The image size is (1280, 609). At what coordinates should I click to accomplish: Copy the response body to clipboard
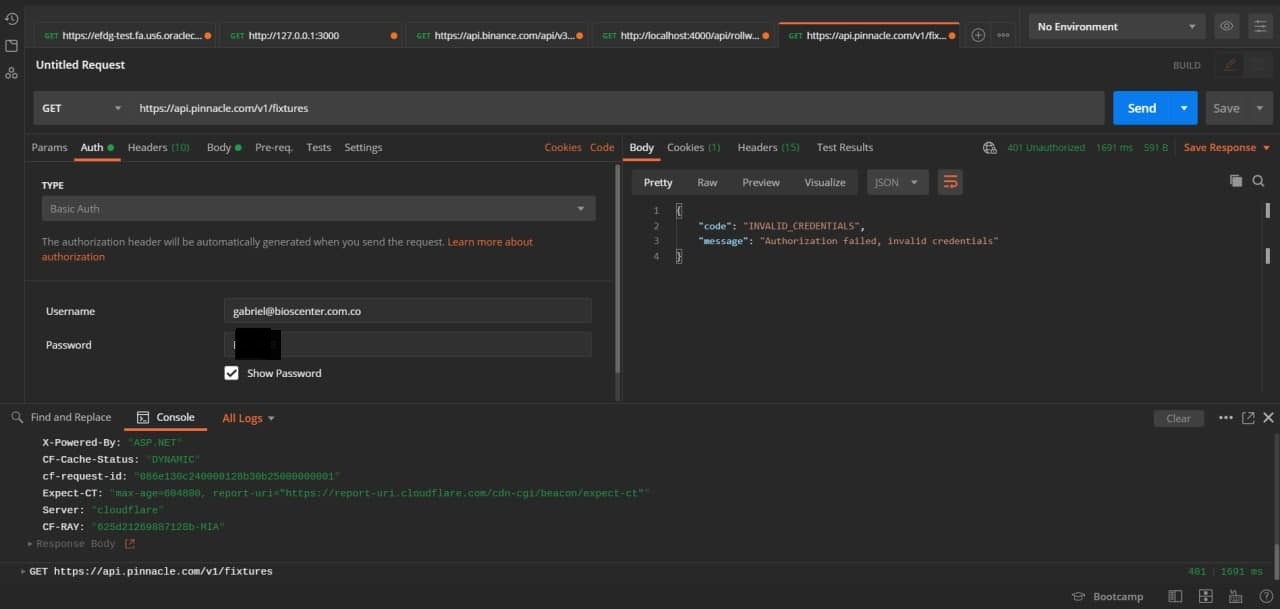1236,181
